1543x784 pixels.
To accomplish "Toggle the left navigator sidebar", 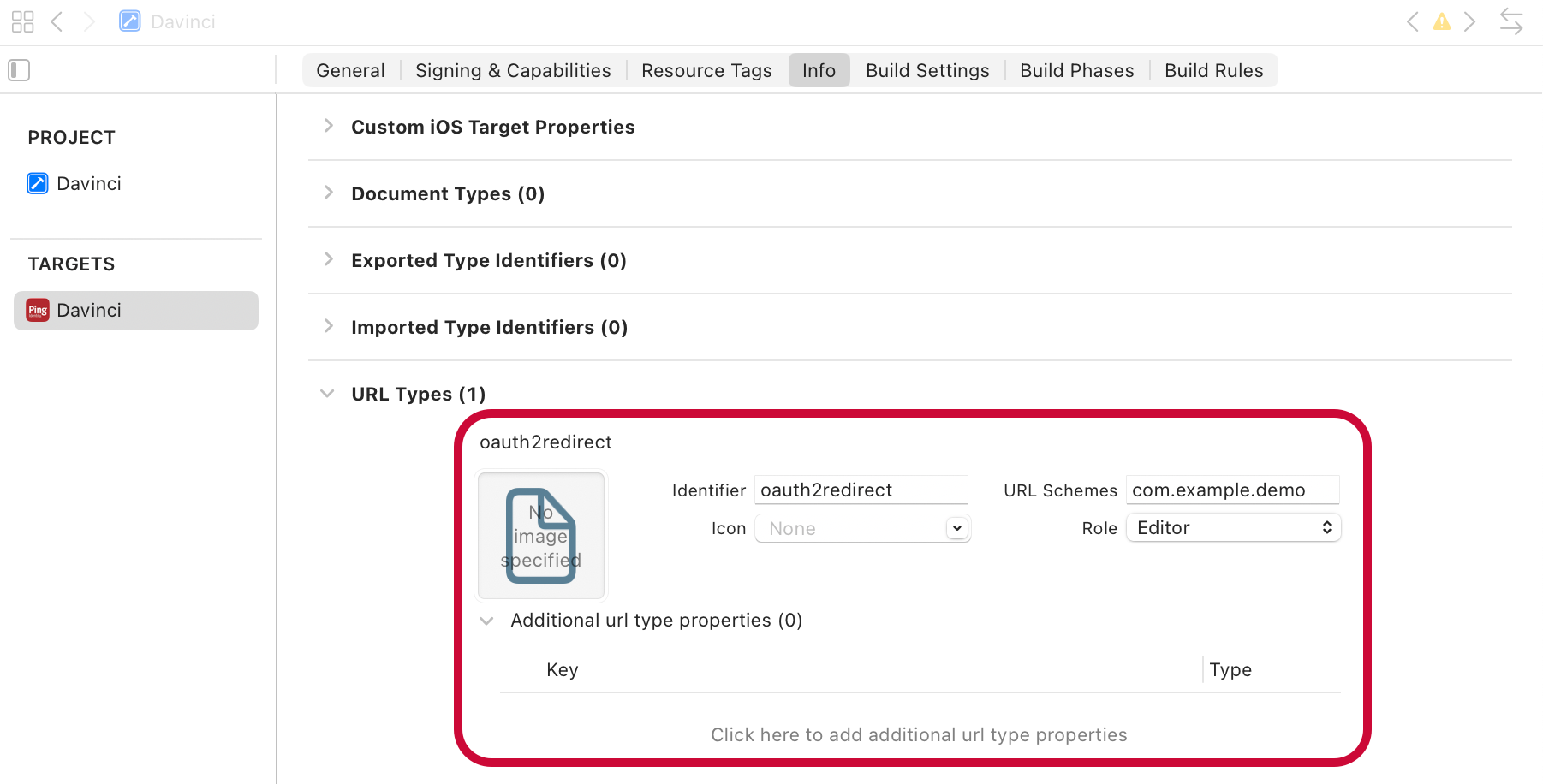I will [x=19, y=69].
